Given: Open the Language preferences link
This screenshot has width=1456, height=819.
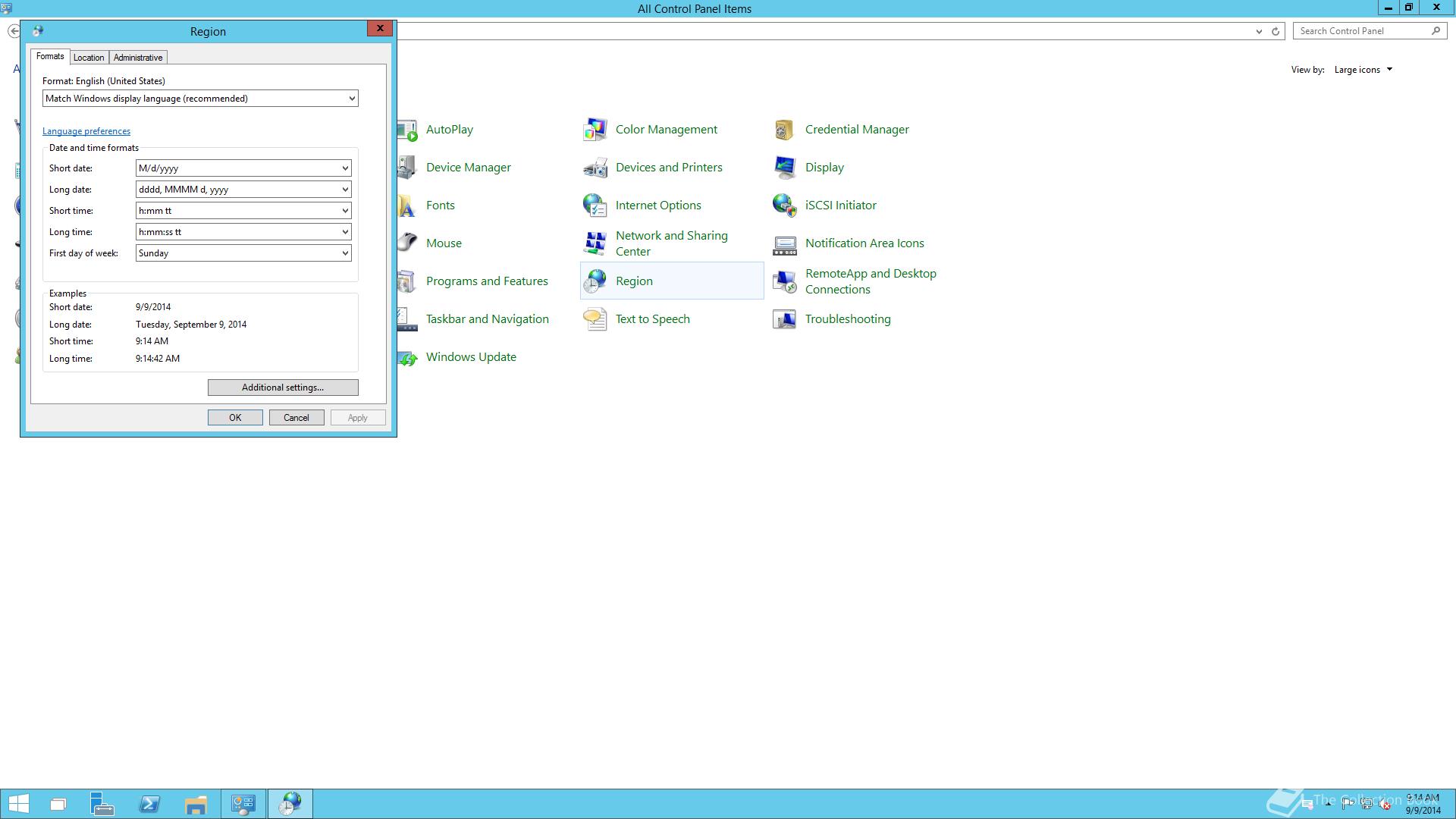Looking at the screenshot, I should tap(86, 131).
